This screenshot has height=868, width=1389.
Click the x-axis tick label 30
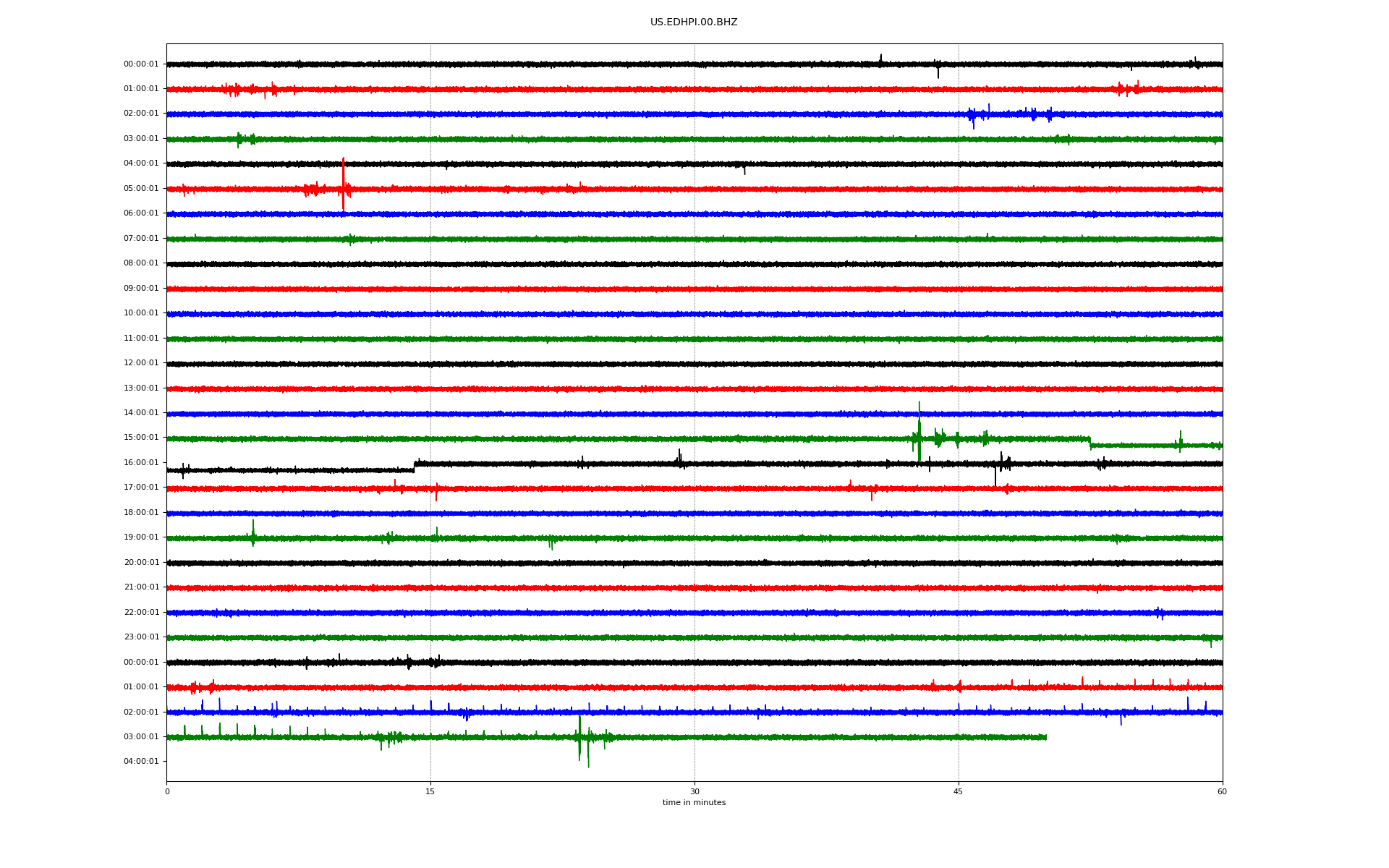(x=694, y=791)
